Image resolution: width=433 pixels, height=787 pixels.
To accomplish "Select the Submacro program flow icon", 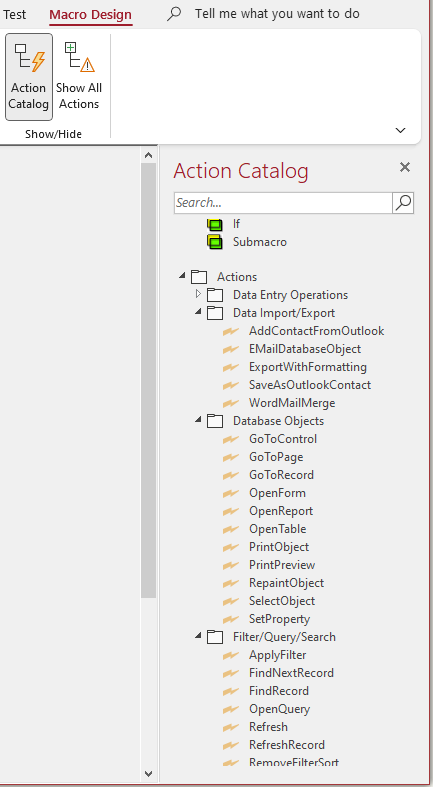I will [215, 242].
